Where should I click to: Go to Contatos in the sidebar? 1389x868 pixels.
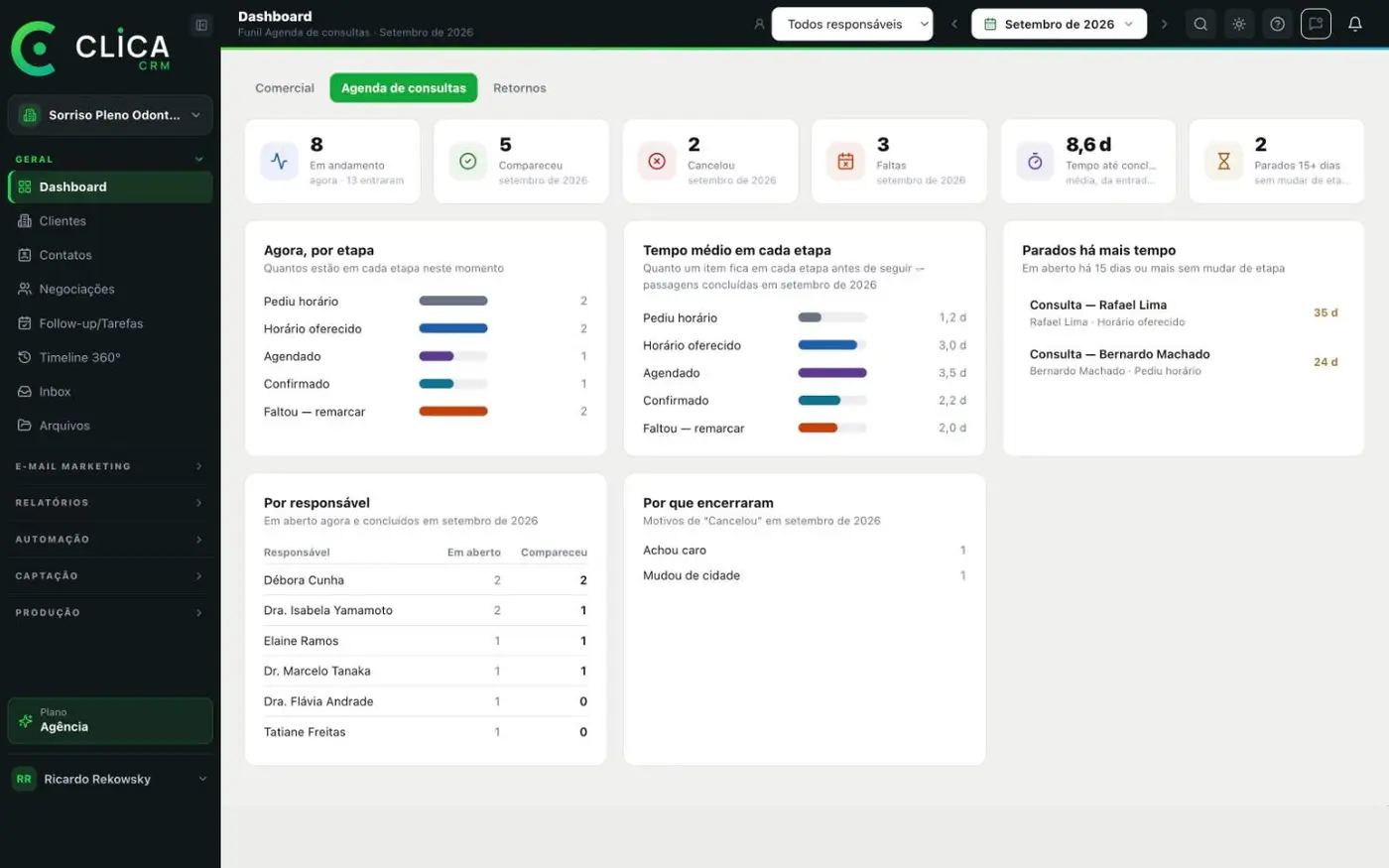click(x=110, y=255)
